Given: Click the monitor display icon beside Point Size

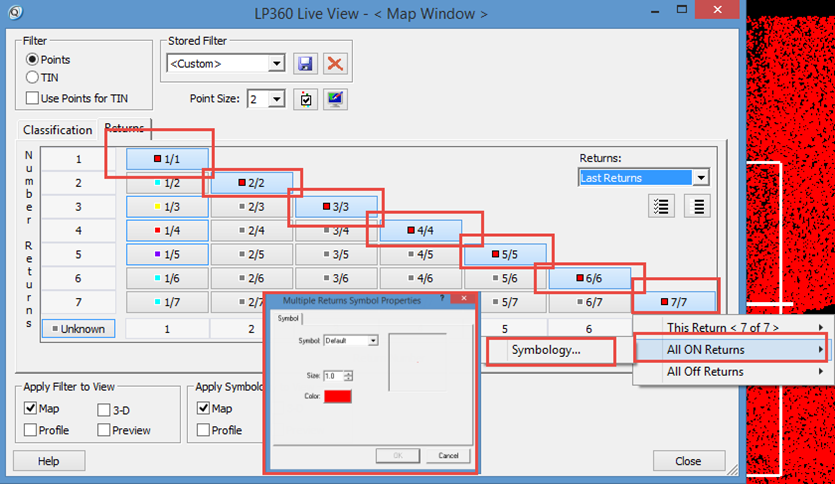Looking at the screenshot, I should point(335,100).
